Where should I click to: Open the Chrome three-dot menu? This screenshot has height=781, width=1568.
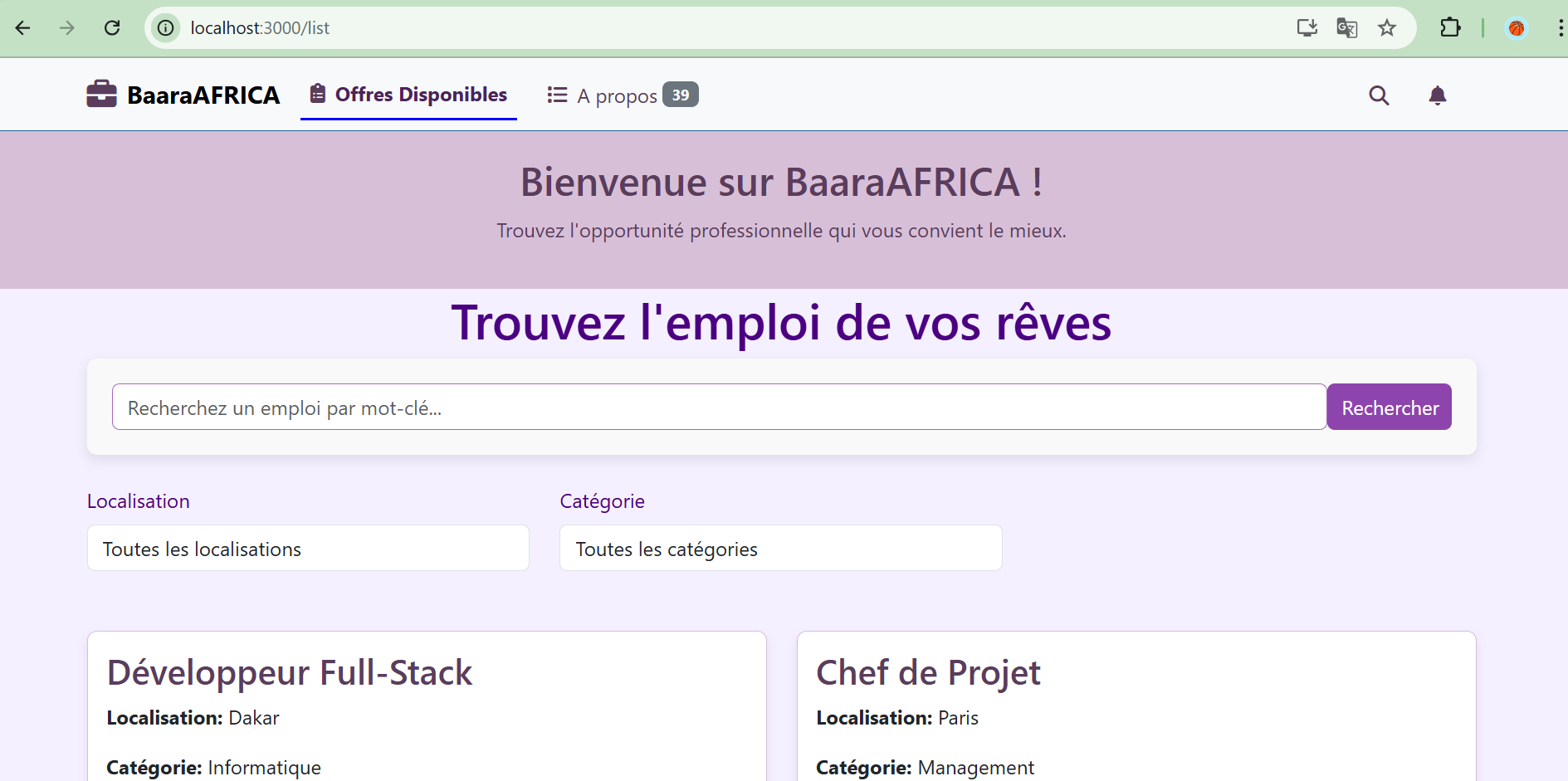pyautogui.click(x=1561, y=28)
